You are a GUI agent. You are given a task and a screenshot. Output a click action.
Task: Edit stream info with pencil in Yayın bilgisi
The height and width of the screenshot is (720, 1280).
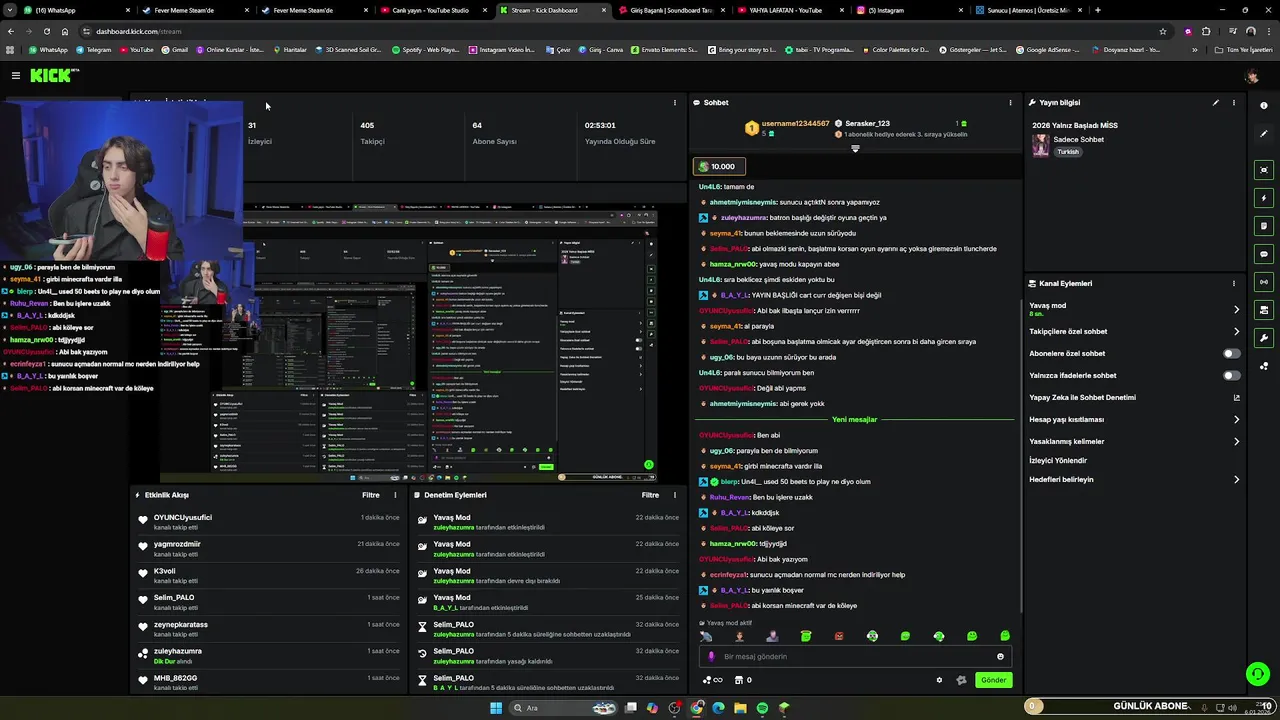pos(1216,102)
